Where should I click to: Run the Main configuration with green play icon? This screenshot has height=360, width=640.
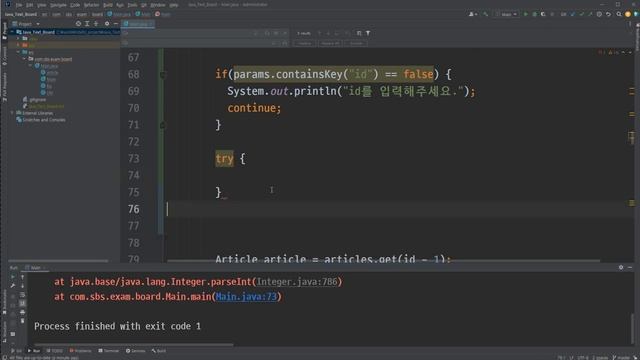525,14
